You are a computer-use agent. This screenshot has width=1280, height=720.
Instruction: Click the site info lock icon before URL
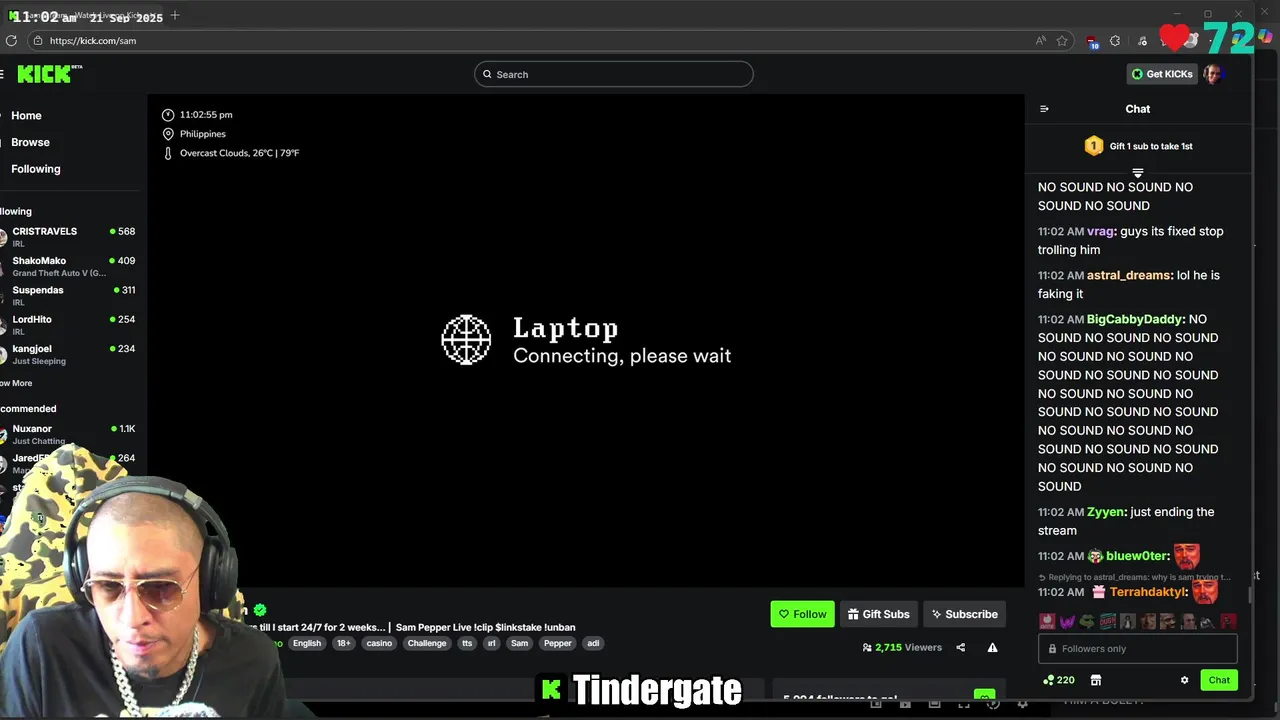point(38,41)
